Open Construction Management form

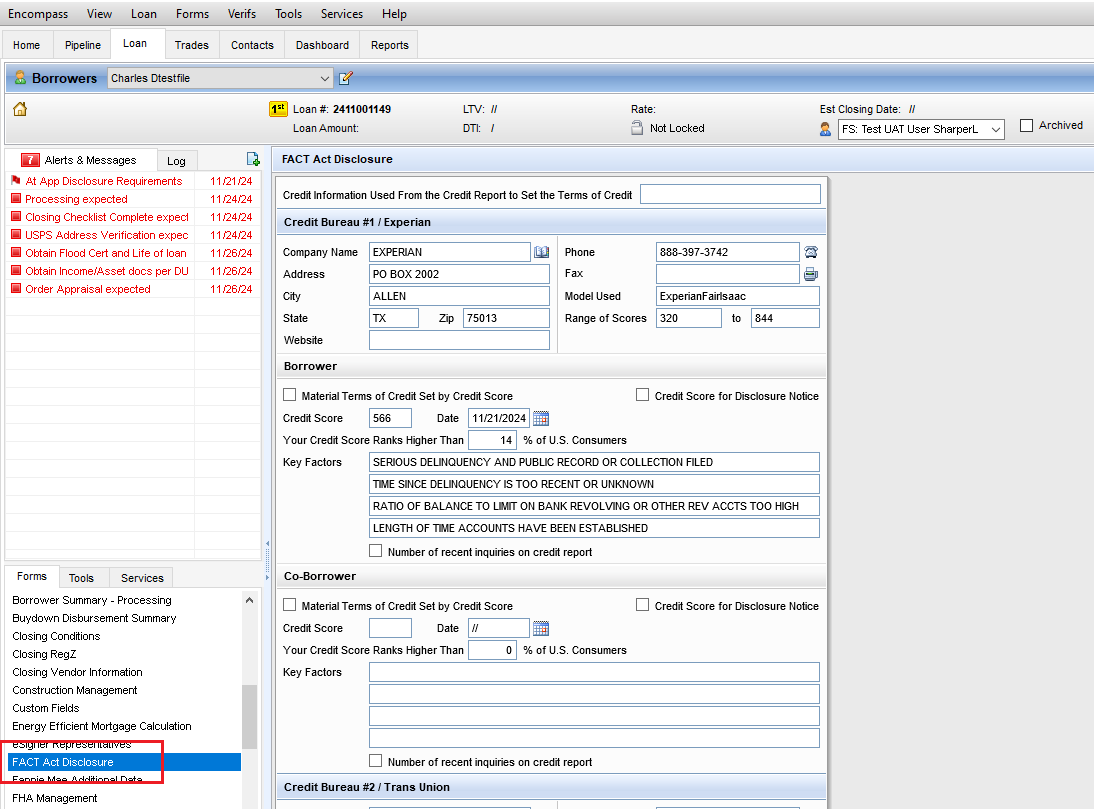pos(75,690)
